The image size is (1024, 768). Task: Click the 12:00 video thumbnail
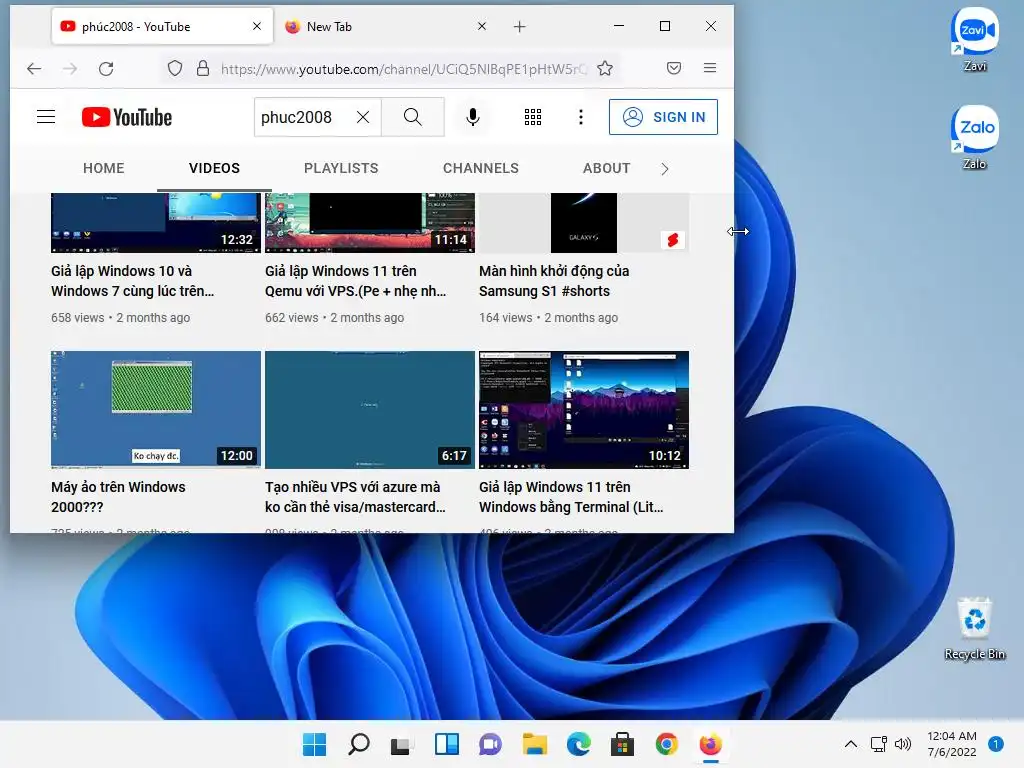point(155,409)
